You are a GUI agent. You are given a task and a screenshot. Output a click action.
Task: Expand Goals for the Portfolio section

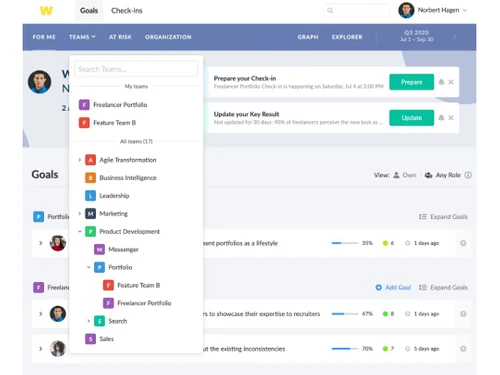pos(443,217)
